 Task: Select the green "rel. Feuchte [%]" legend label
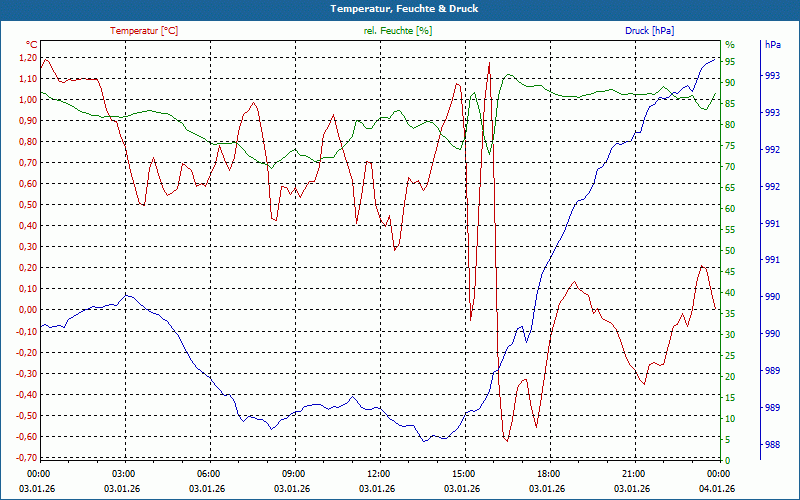(398, 31)
